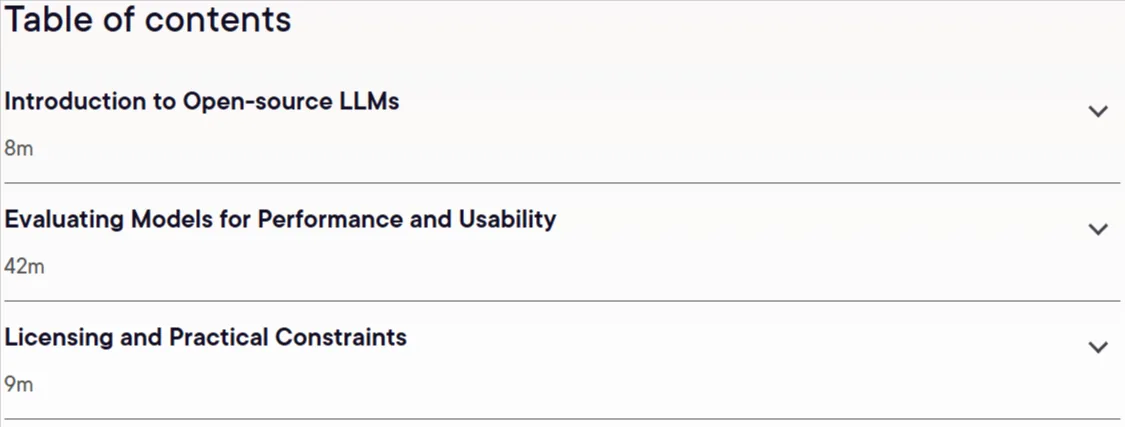The image size is (1125, 427).
Task: Click the 9m duration label
Action: click(x=19, y=384)
